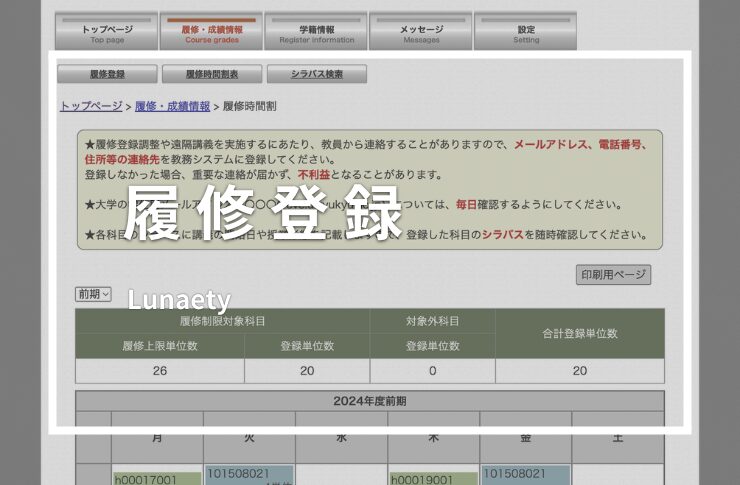Screen dimensions: 740x485
Task: Open the メッセージ Messages tab
Action: (421, 31)
